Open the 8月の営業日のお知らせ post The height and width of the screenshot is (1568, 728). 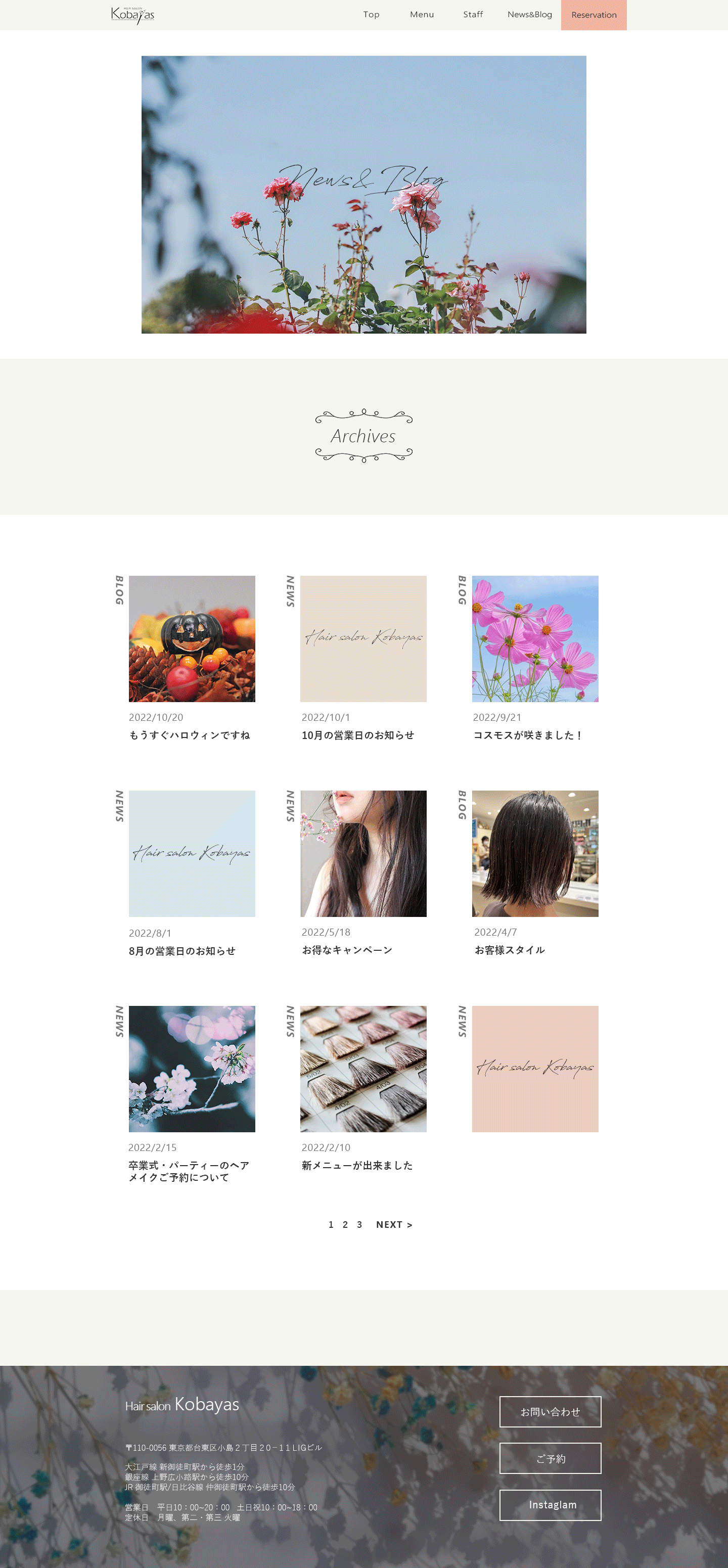click(x=182, y=951)
